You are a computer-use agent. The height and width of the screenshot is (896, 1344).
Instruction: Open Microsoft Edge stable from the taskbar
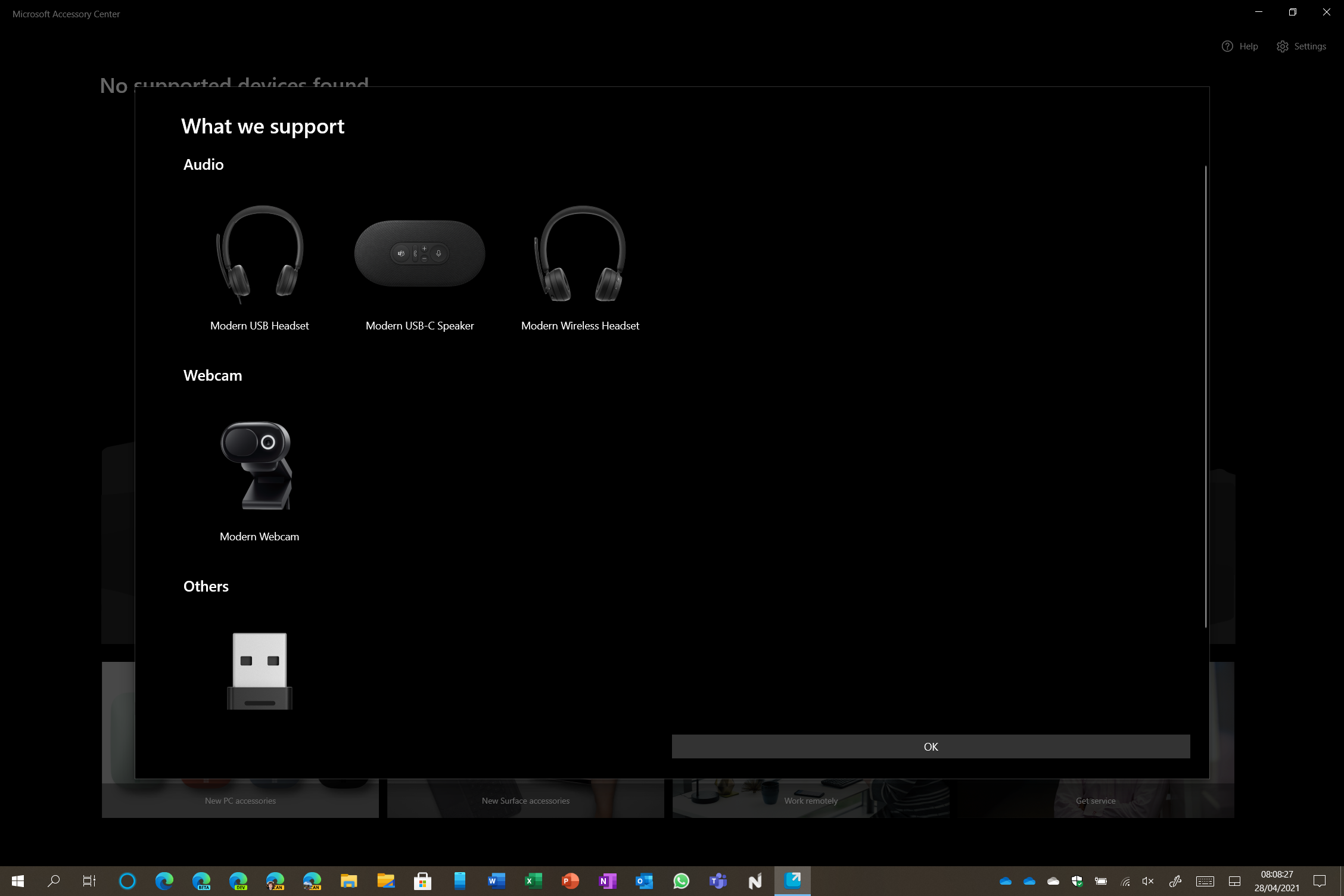click(164, 881)
